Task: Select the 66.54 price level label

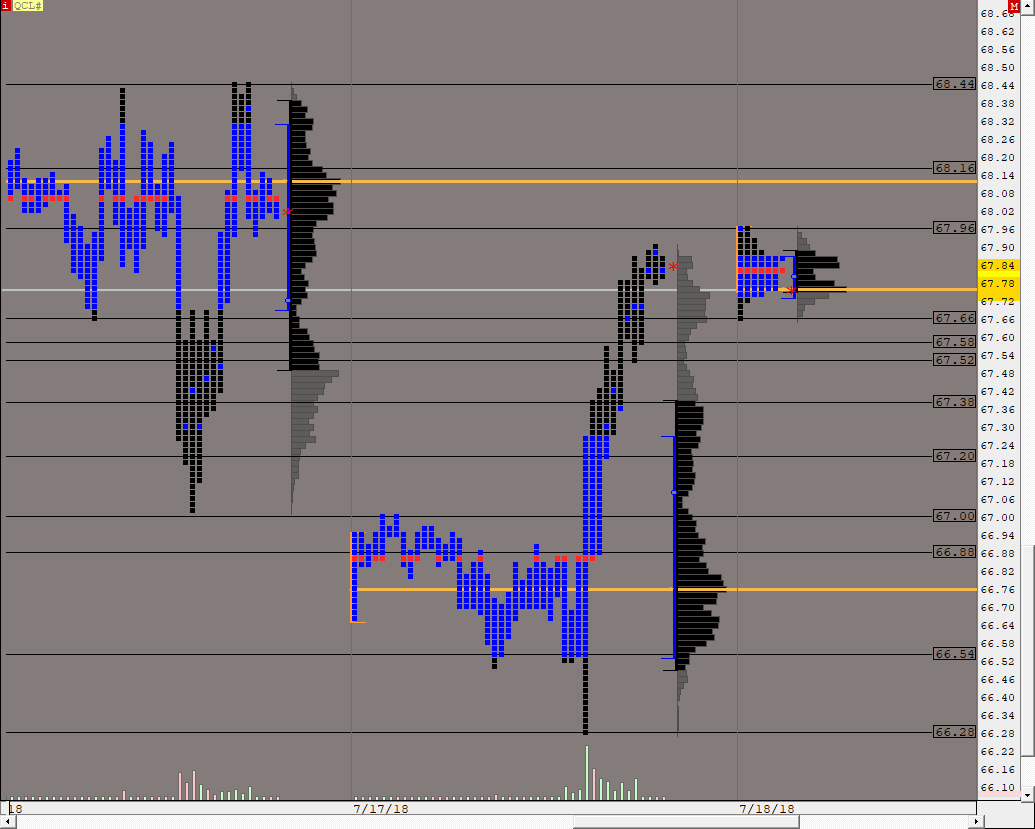Action: [954, 654]
